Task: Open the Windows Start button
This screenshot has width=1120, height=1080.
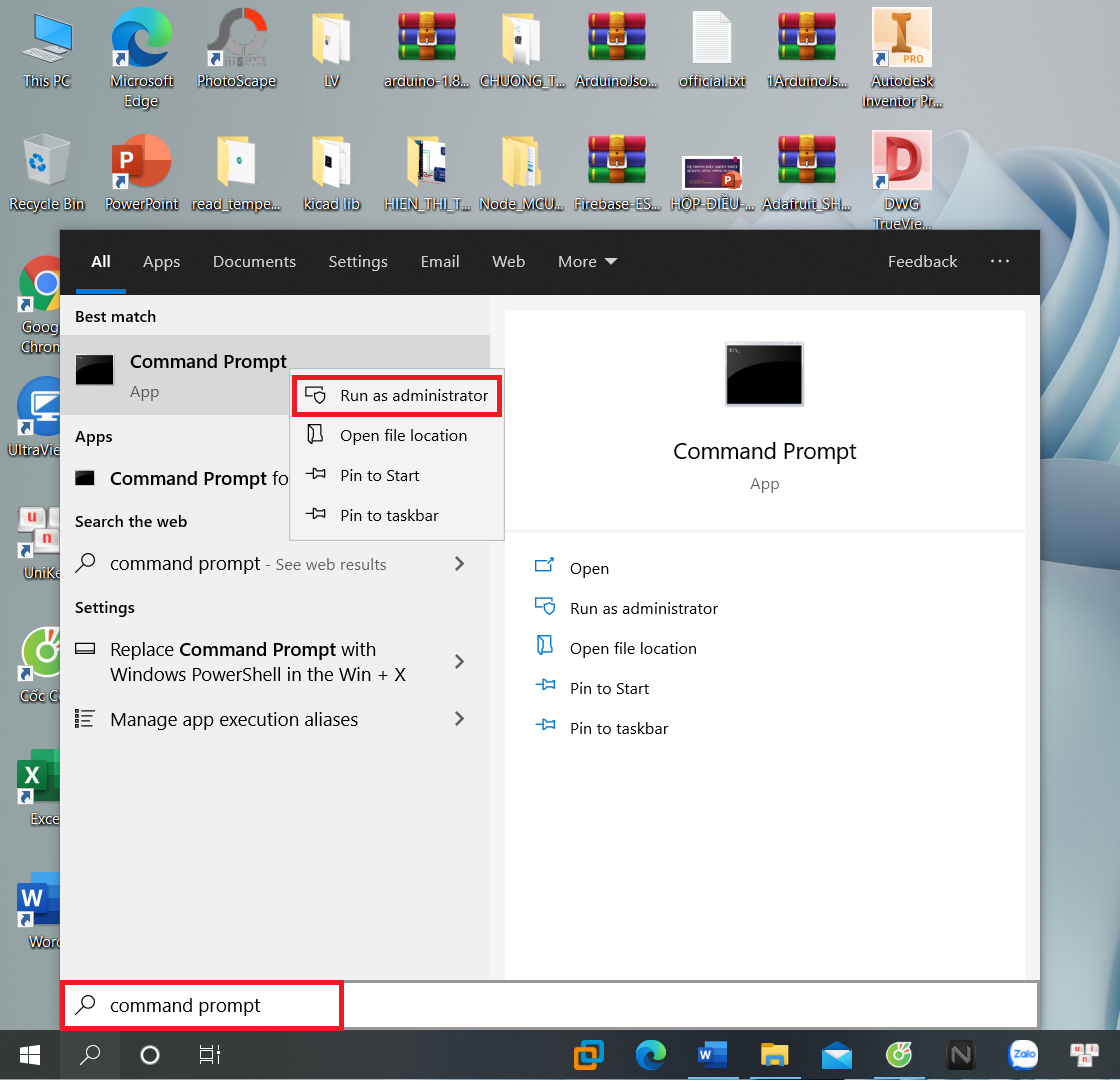Action: (x=30, y=1054)
